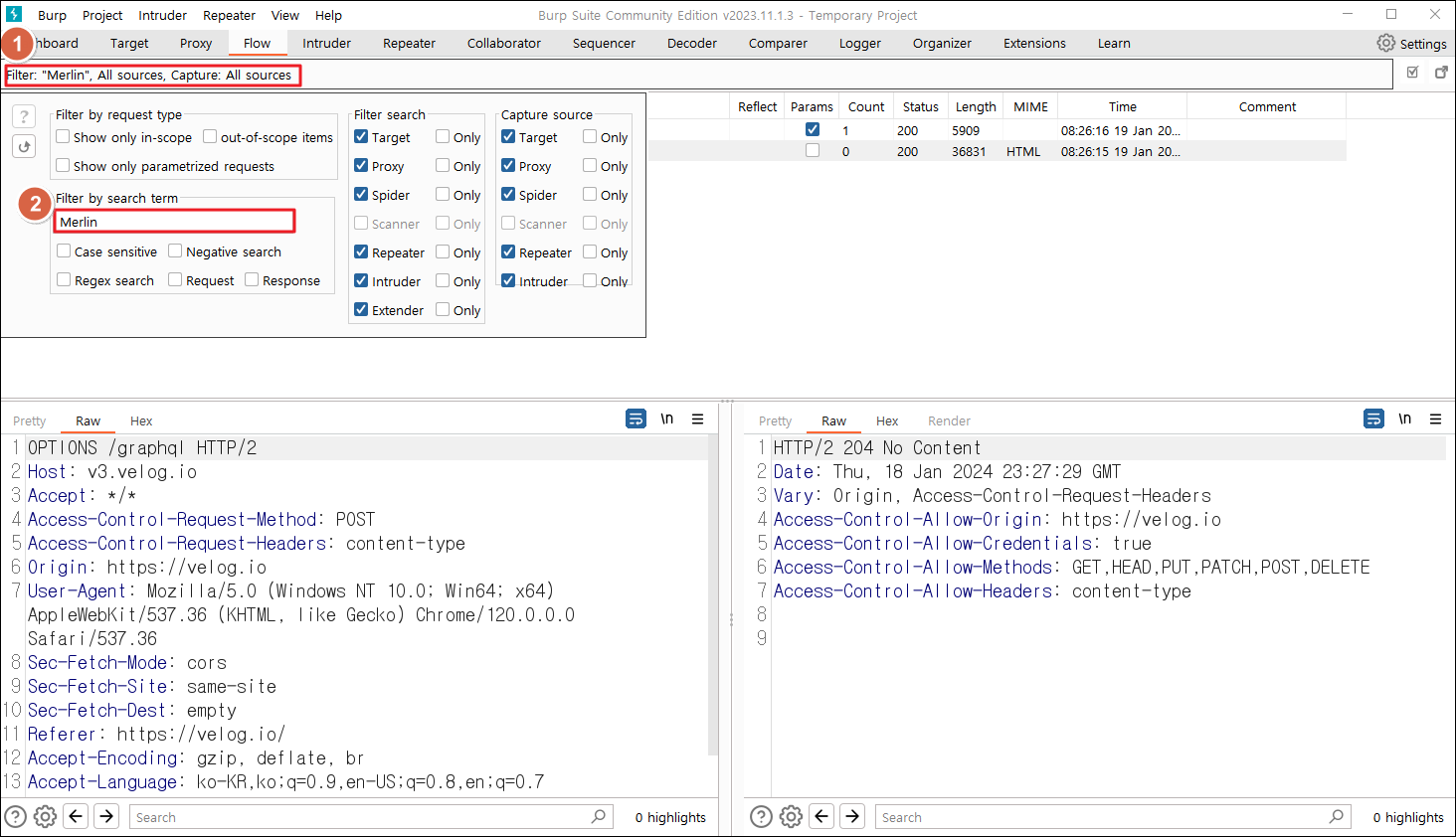Image resolution: width=1456 pixels, height=837 pixels.
Task: Select the row with length 36831
Action: pyautogui.click(x=998, y=151)
